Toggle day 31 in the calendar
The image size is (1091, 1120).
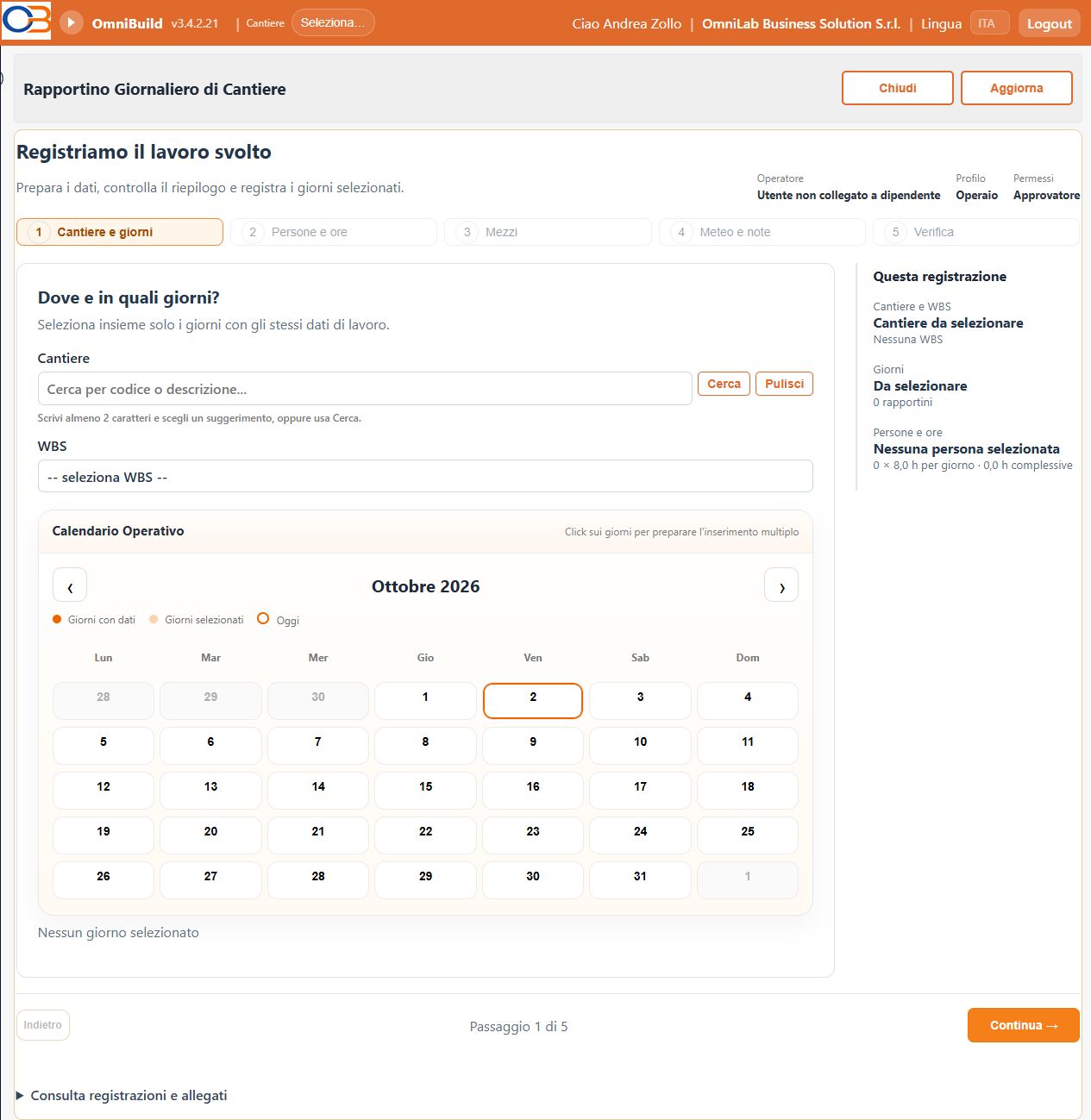pos(640,879)
